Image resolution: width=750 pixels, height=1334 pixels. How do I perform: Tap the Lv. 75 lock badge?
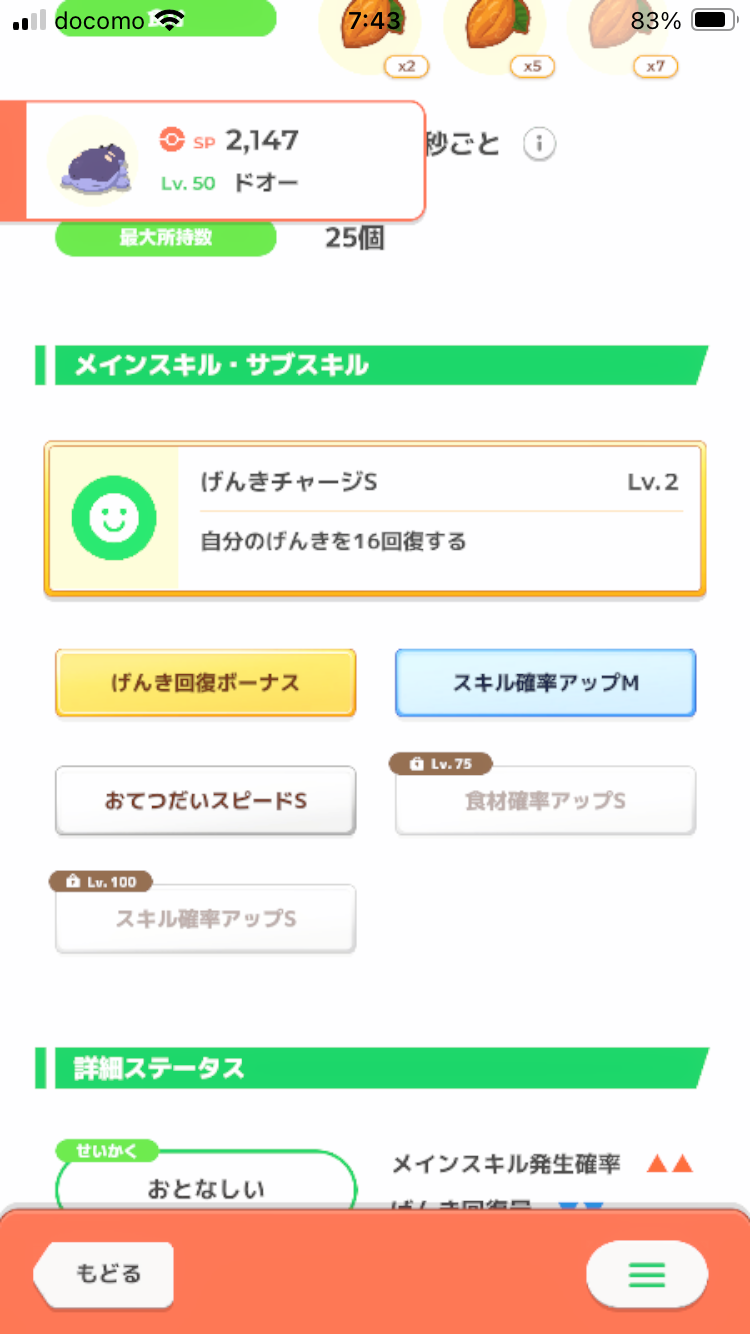click(441, 764)
